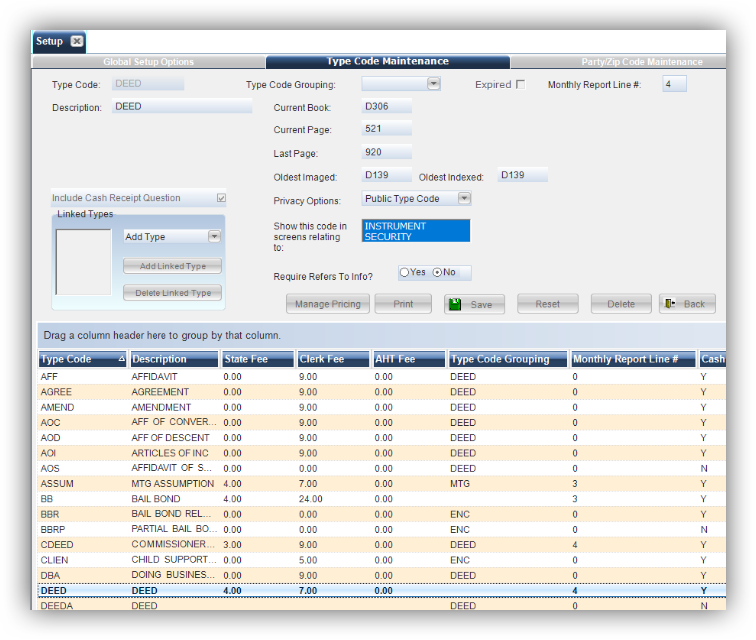Screen dimensions: 756x640
Task: Click the Print button
Action: tap(403, 304)
